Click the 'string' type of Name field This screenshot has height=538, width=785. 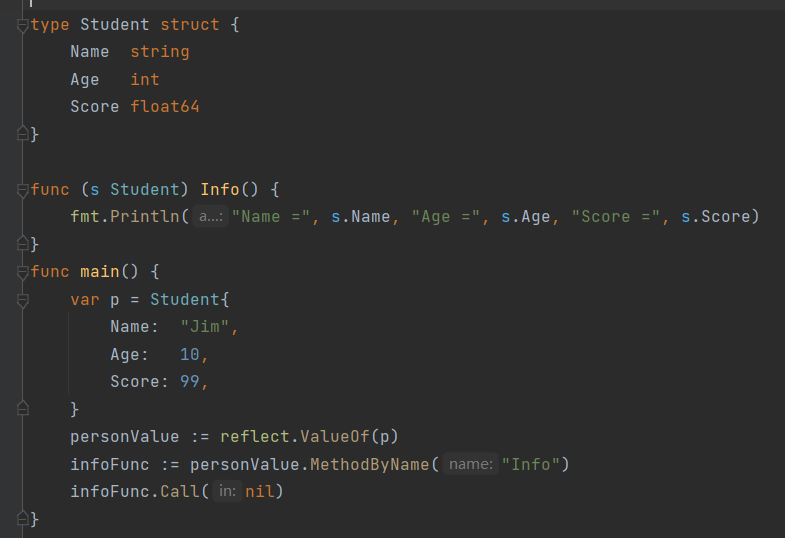tap(160, 52)
